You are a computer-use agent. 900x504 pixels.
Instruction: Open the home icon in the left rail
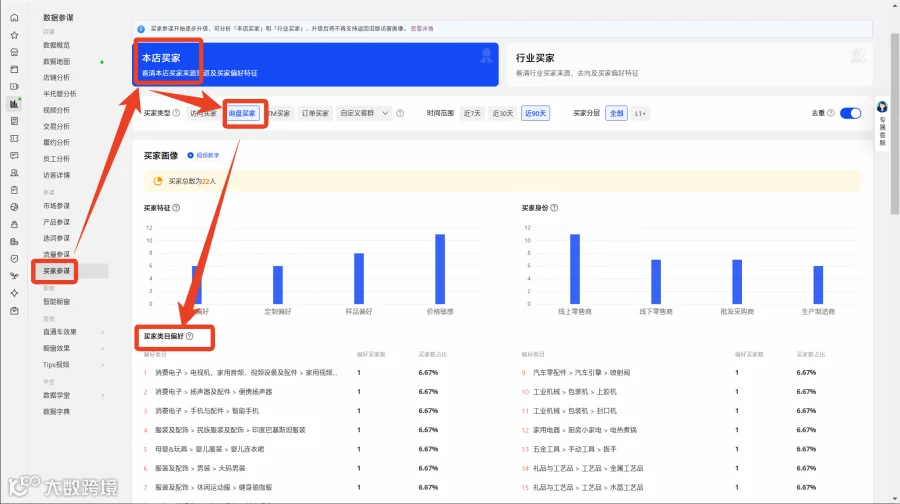(x=14, y=18)
